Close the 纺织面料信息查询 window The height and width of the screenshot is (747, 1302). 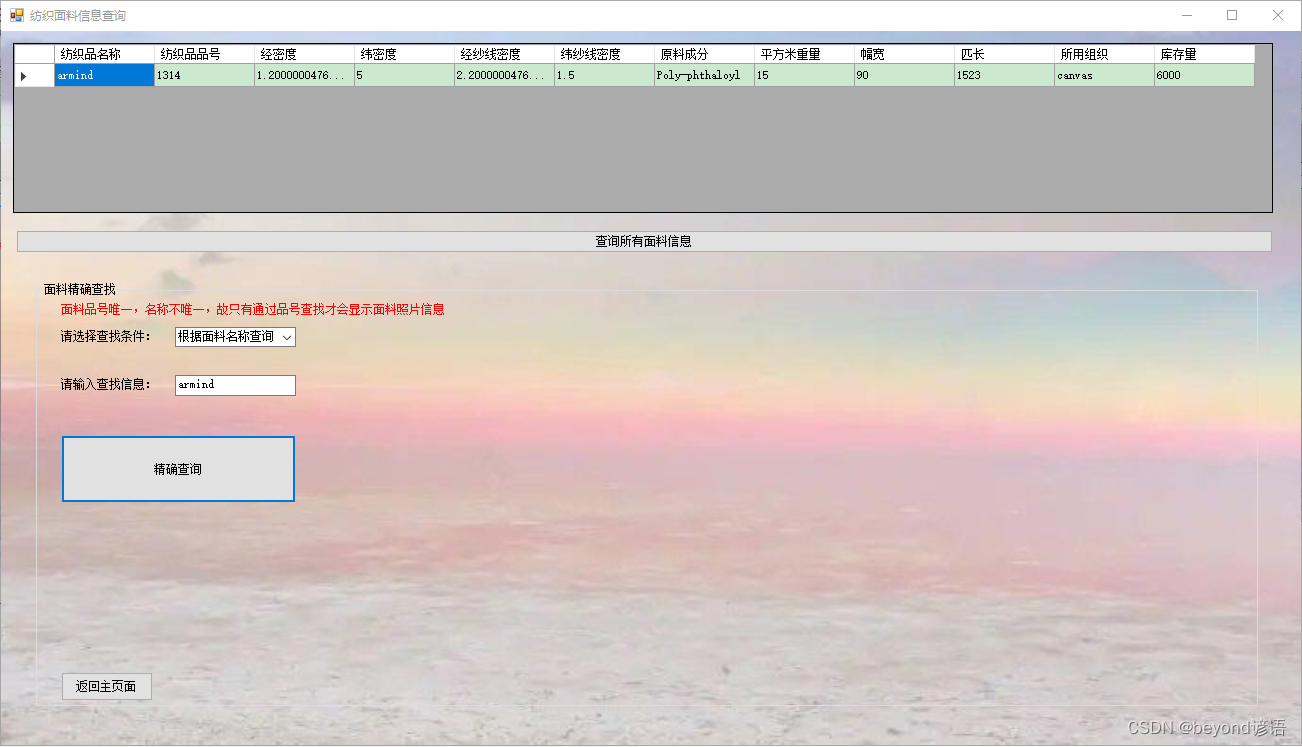(x=1278, y=16)
